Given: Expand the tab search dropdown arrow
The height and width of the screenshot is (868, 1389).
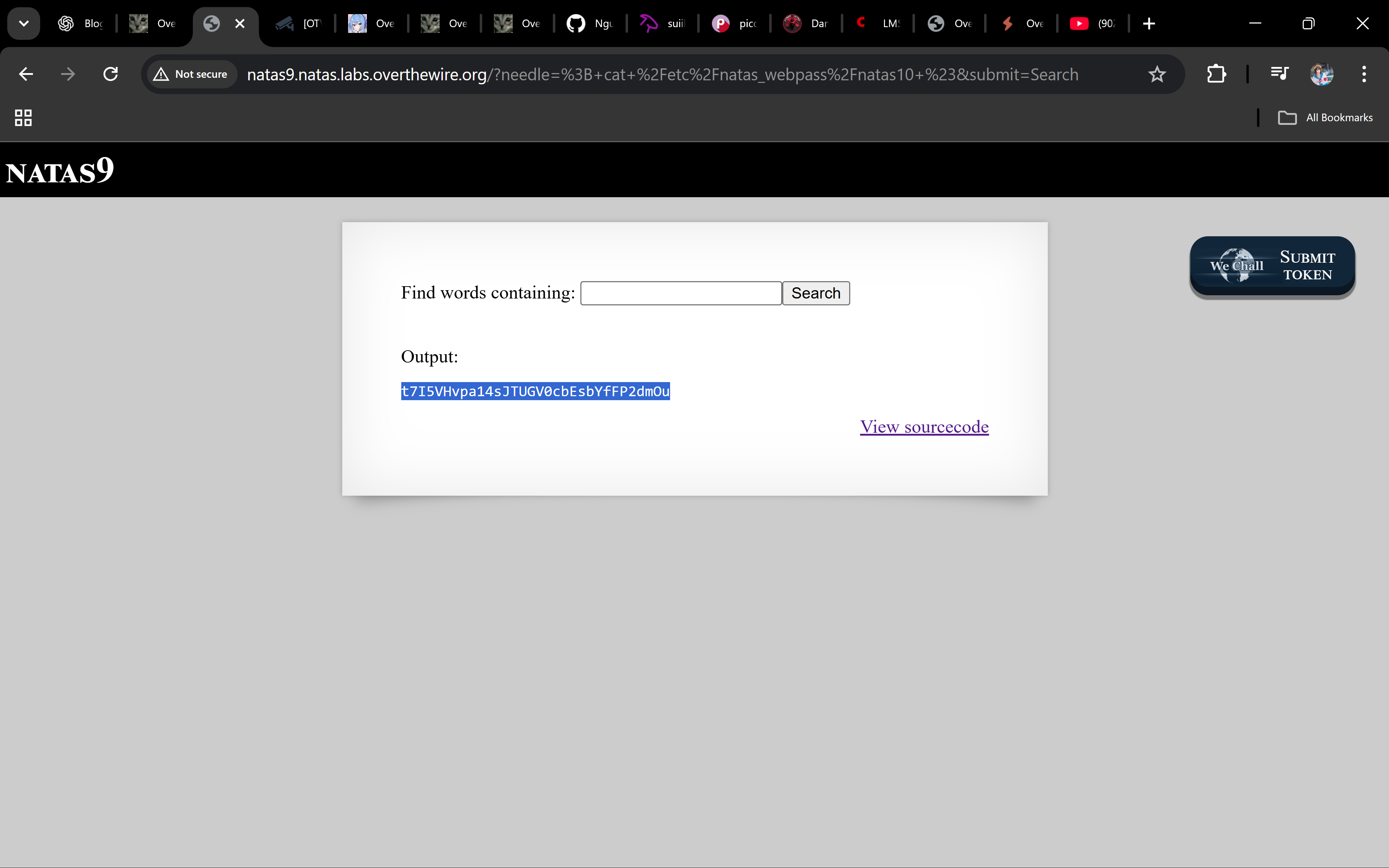Looking at the screenshot, I should point(24,24).
